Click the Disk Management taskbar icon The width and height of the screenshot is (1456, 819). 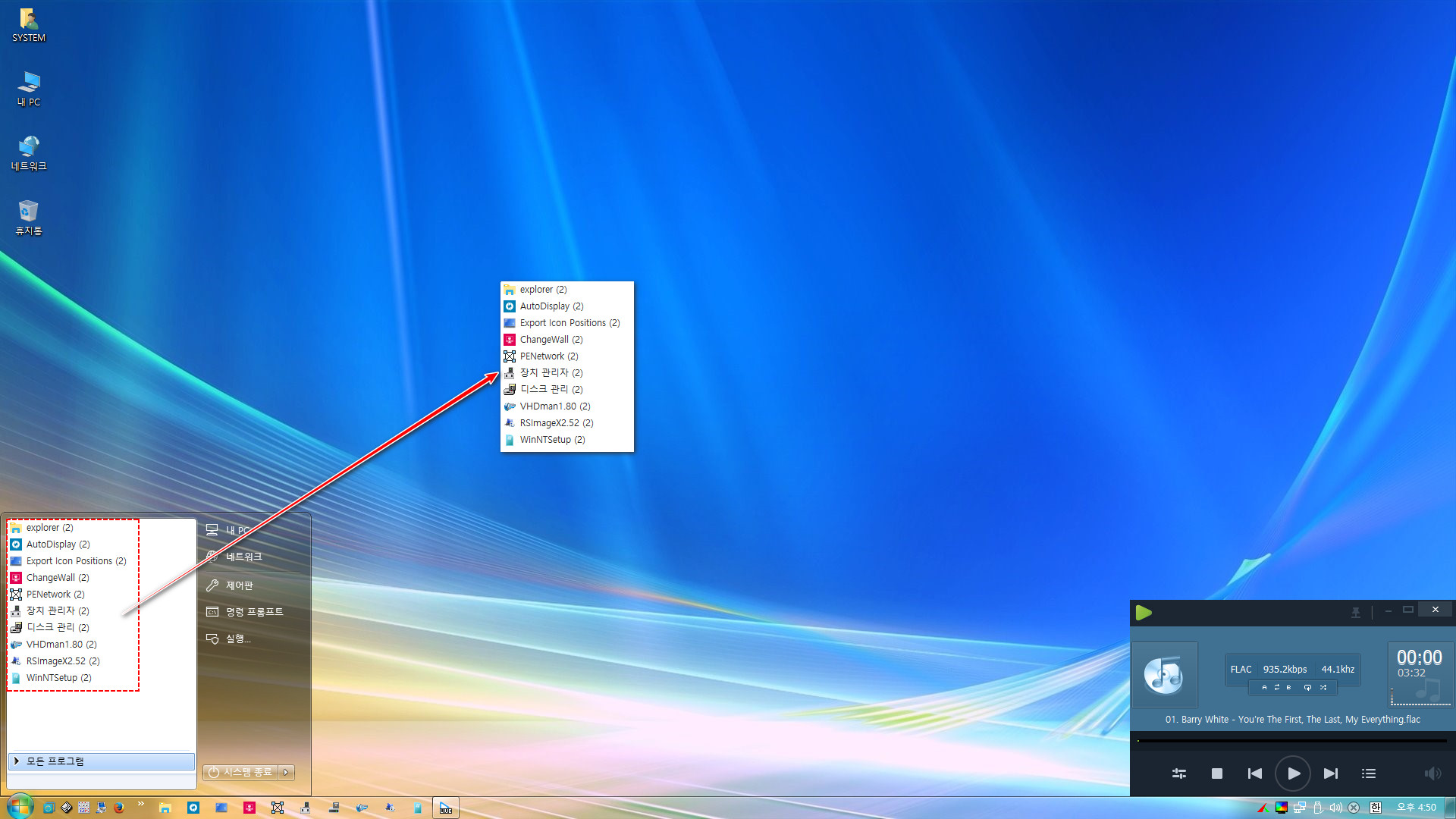[x=334, y=808]
